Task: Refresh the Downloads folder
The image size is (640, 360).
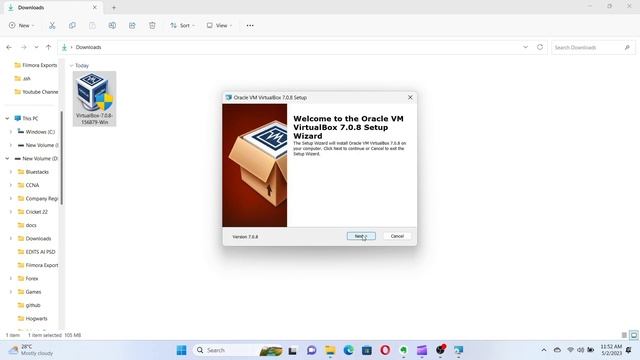Action: click(540, 47)
